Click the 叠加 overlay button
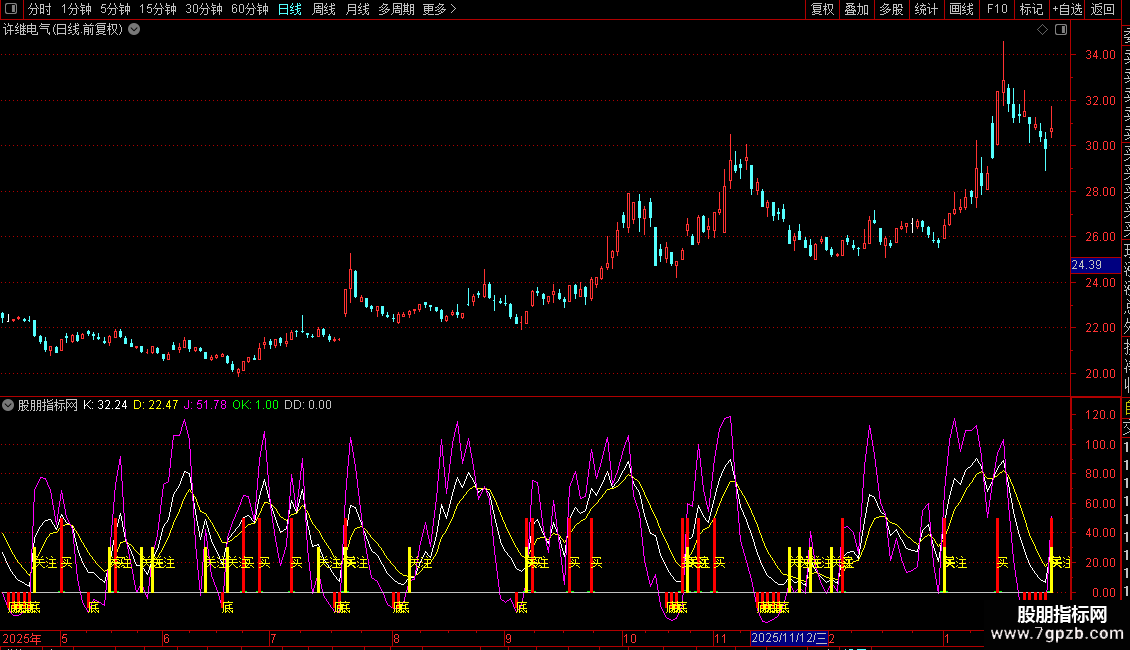This screenshot has height=650, width=1130. (856, 9)
